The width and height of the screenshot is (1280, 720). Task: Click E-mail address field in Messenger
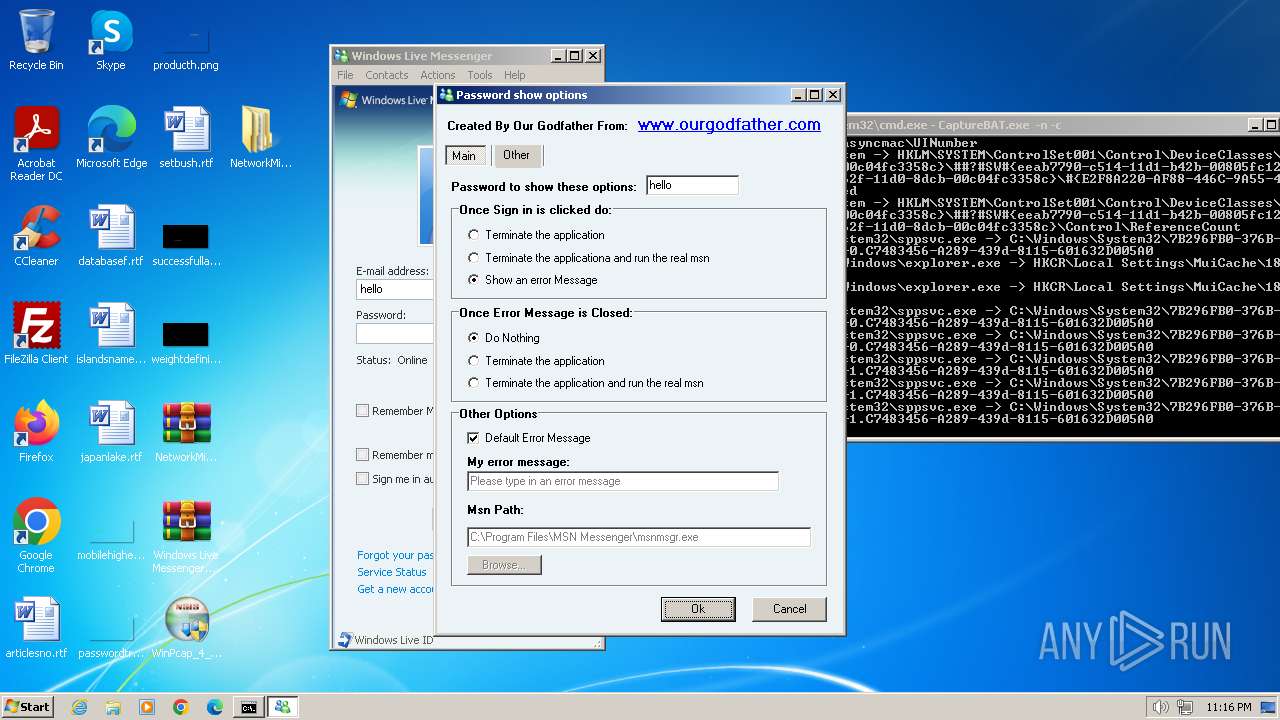click(395, 289)
